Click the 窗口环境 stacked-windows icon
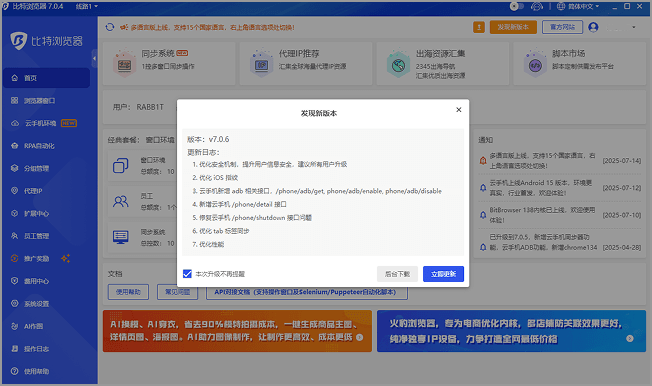652x386 pixels. 121,166
